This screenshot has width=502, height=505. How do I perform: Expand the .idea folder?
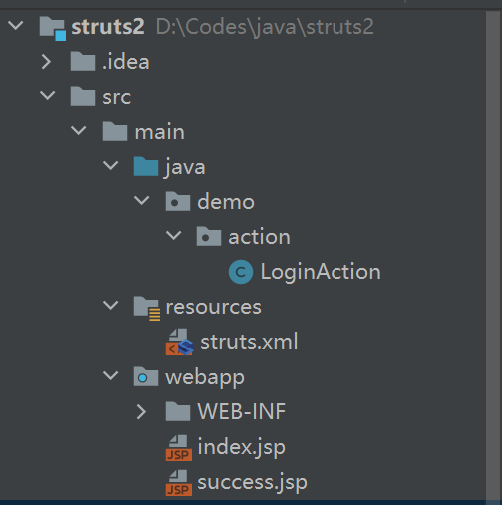[x=46, y=62]
